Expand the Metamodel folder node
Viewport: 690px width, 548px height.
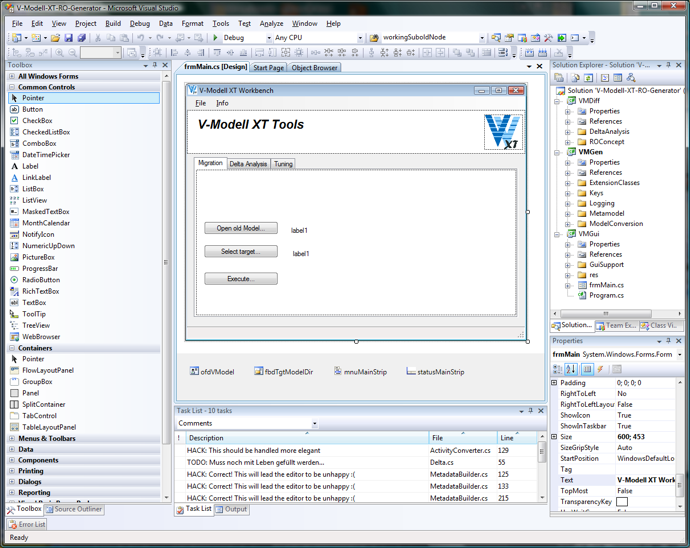pos(568,214)
